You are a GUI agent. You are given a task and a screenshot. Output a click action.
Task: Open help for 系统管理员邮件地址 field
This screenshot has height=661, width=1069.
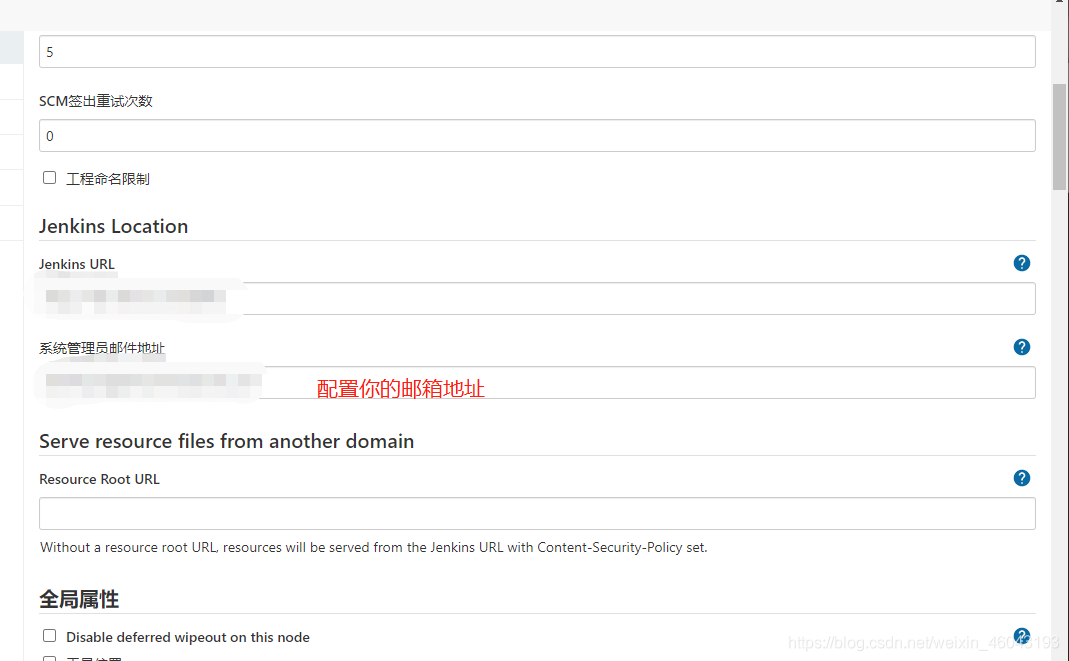click(1021, 347)
